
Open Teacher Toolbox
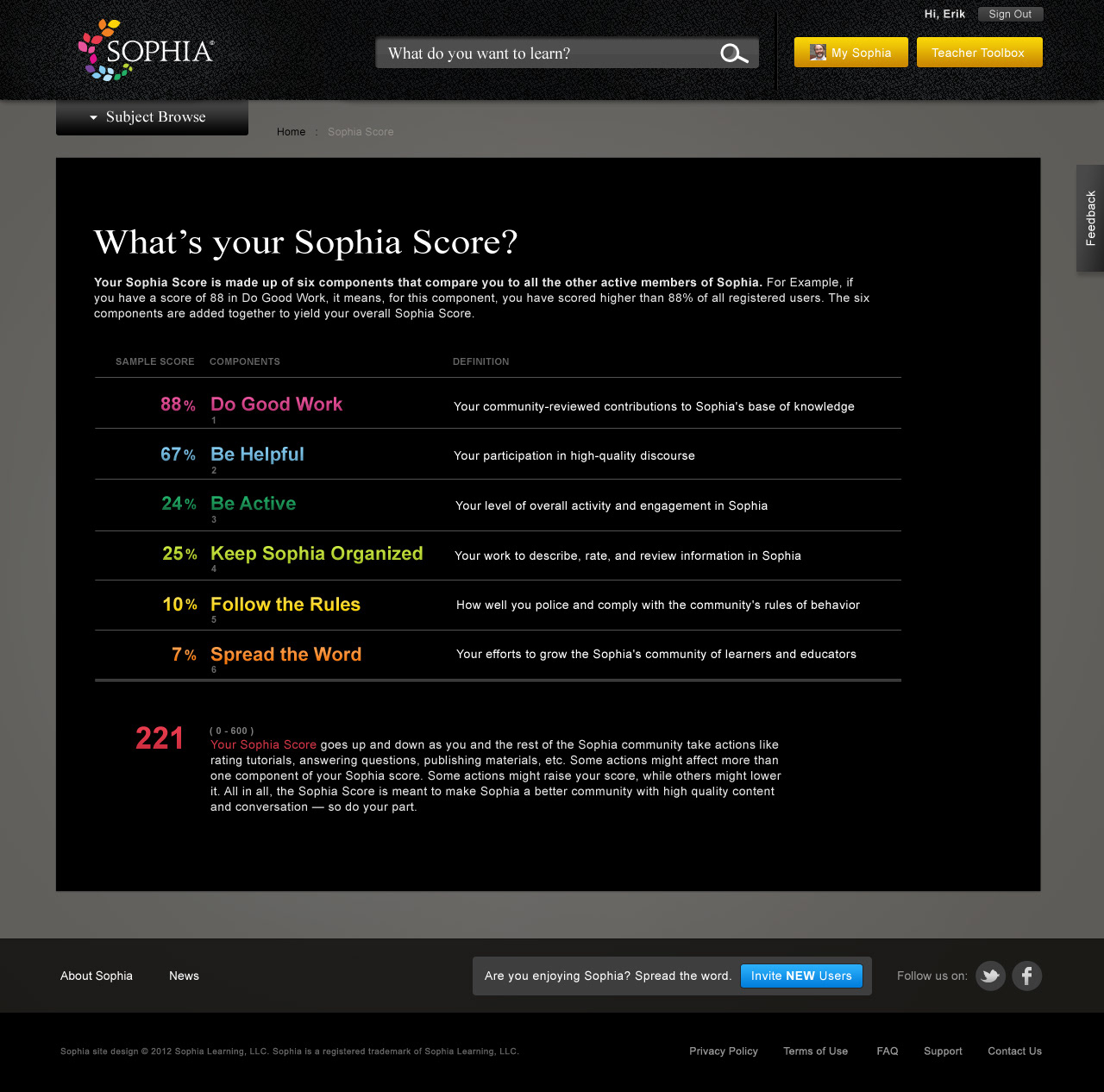[979, 53]
